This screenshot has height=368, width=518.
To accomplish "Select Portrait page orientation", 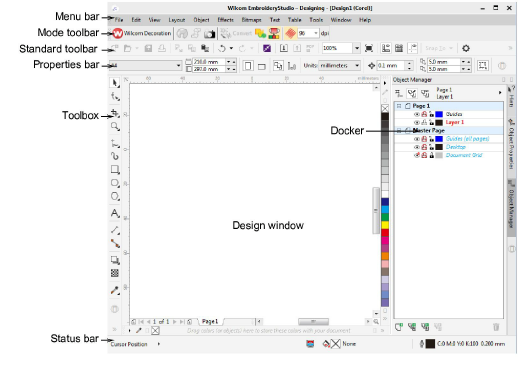I will (x=248, y=66).
